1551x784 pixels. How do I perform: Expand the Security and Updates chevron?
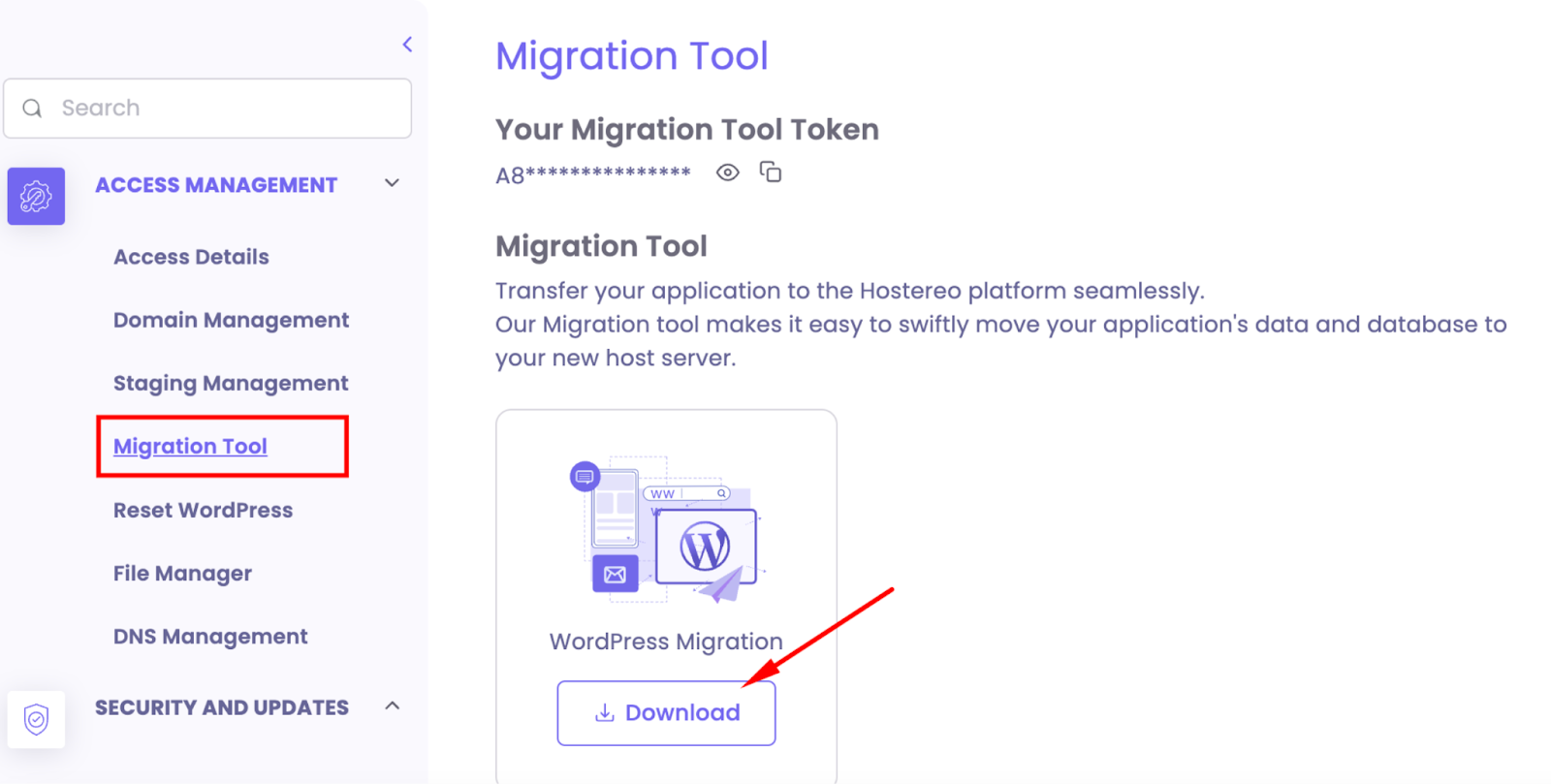[392, 706]
